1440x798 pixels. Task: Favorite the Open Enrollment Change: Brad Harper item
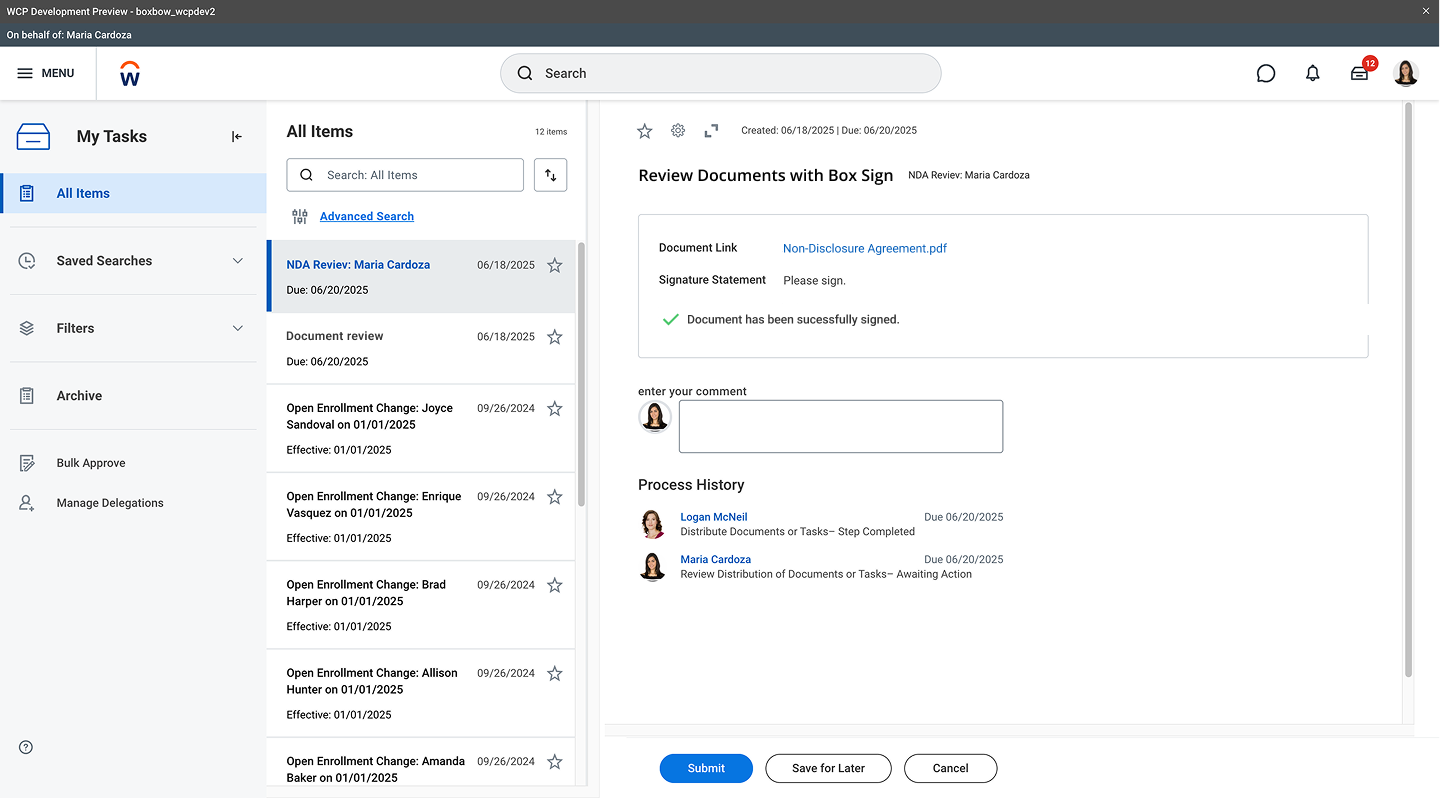tap(555, 585)
